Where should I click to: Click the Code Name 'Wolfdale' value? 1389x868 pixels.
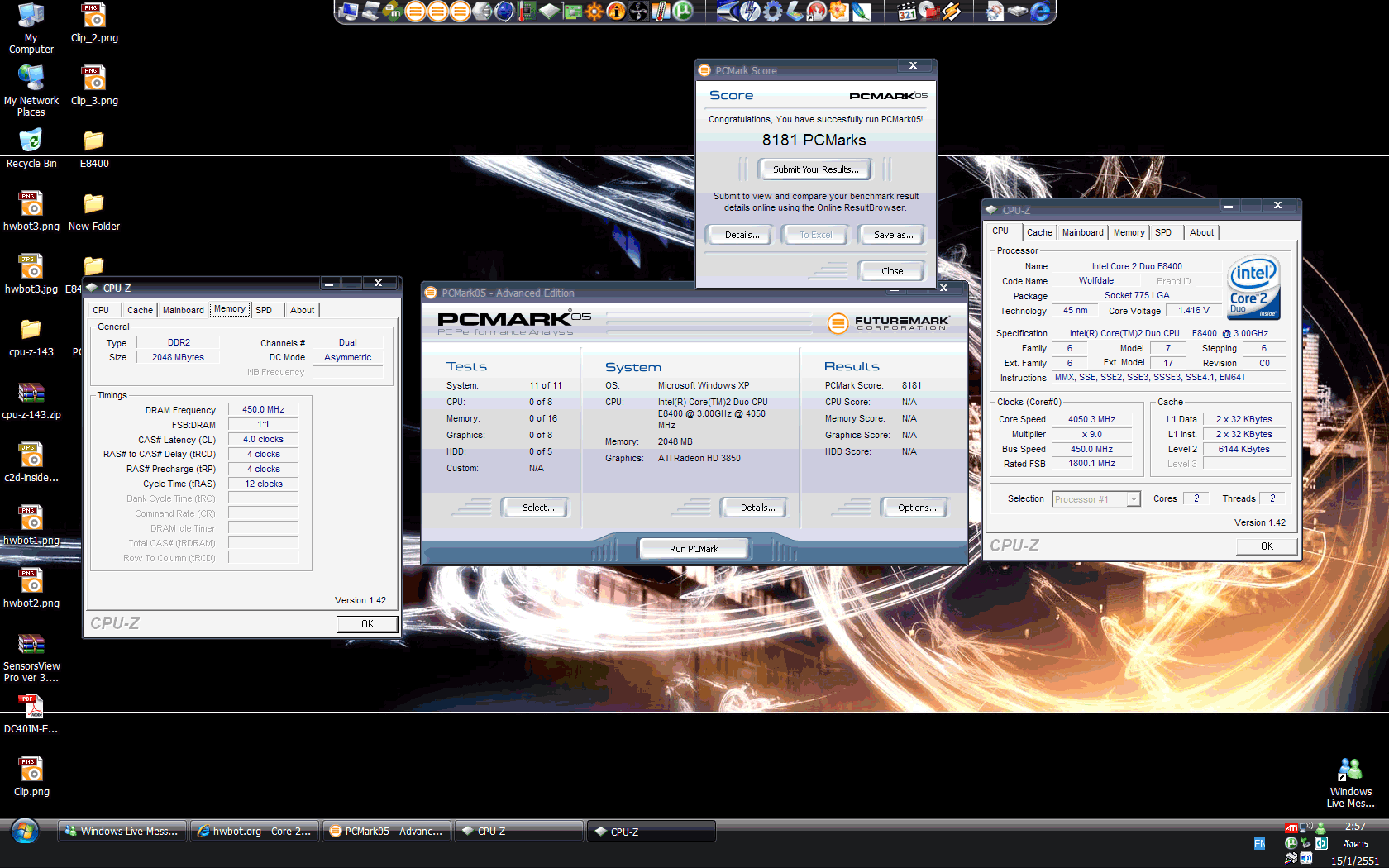click(x=1095, y=281)
